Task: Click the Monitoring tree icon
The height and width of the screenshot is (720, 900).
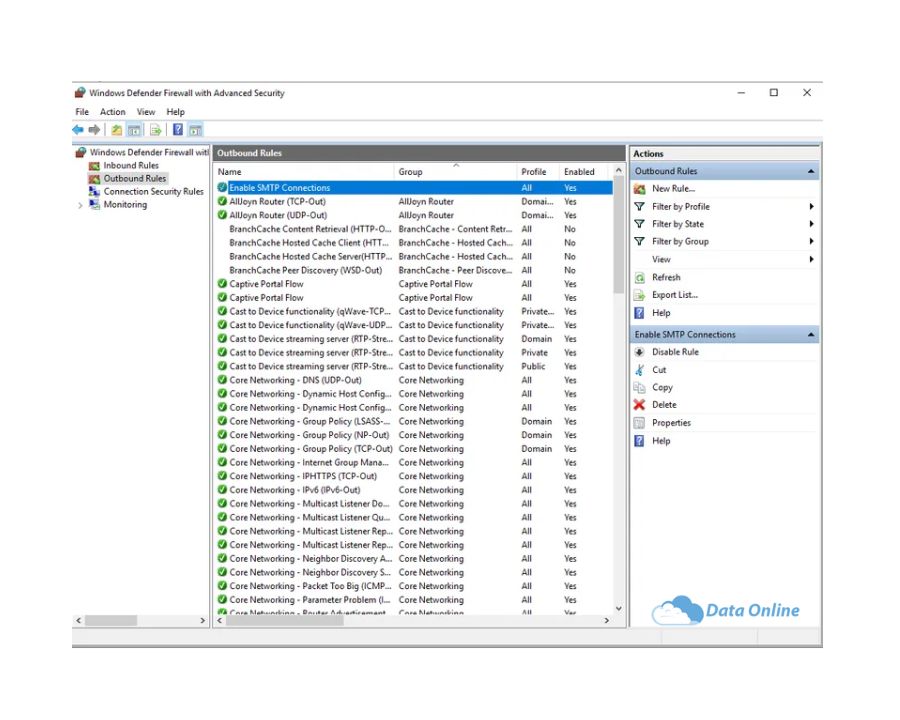Action: click(x=94, y=204)
